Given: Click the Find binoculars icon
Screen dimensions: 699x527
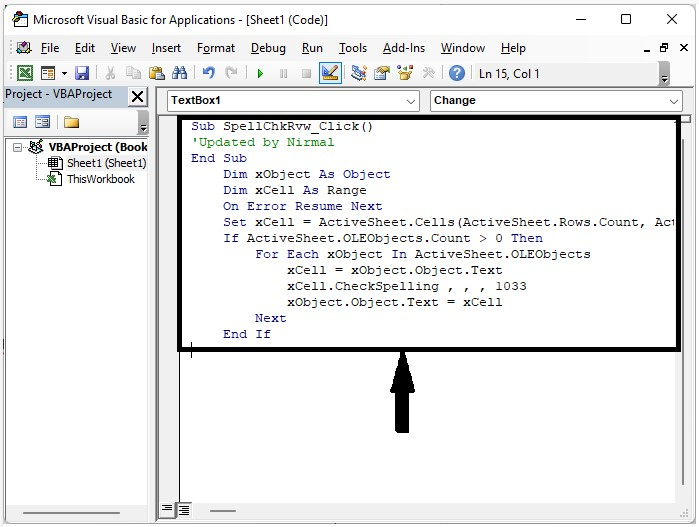Looking at the screenshot, I should 179,73.
